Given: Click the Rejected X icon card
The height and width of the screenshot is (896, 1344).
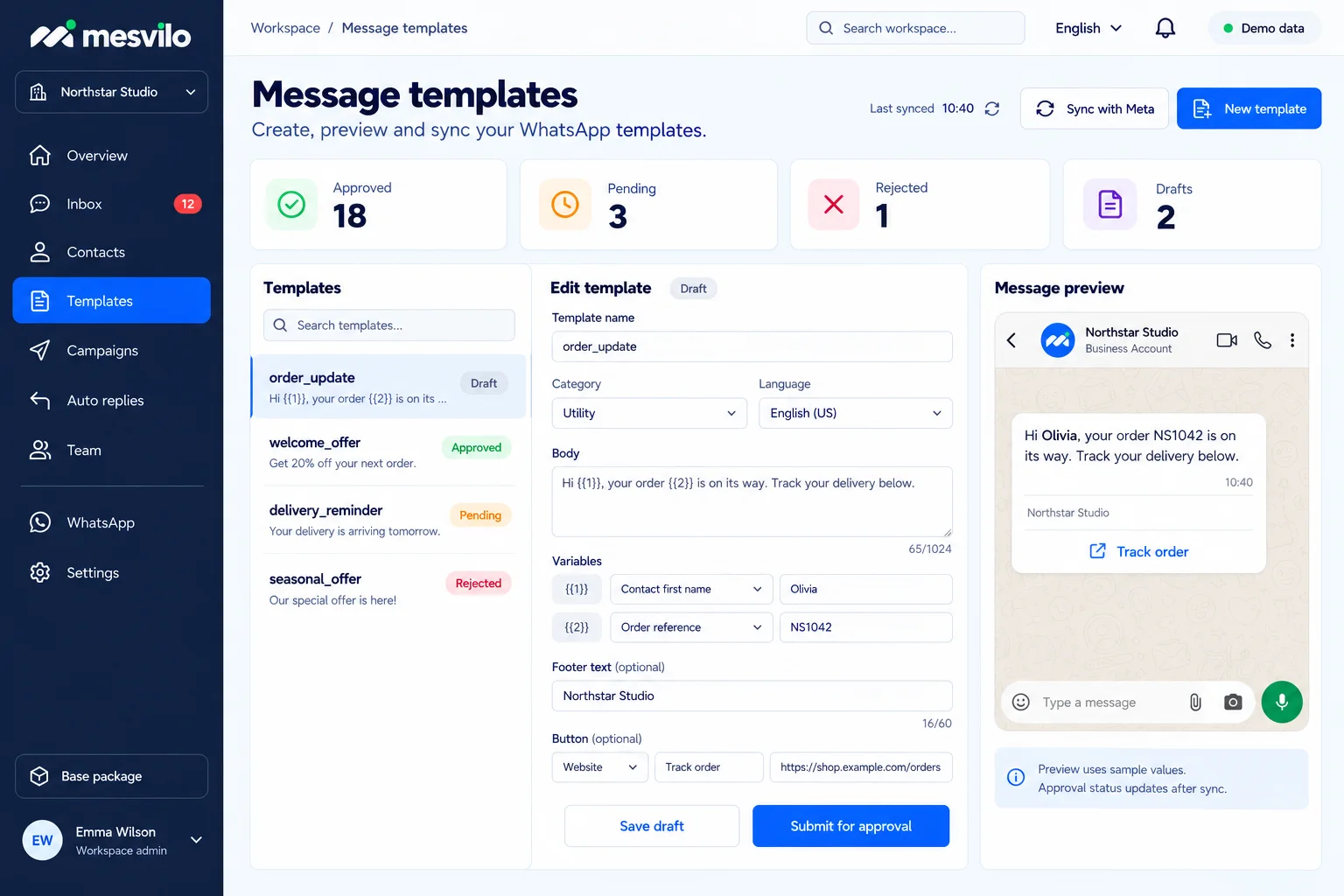Looking at the screenshot, I should [834, 204].
